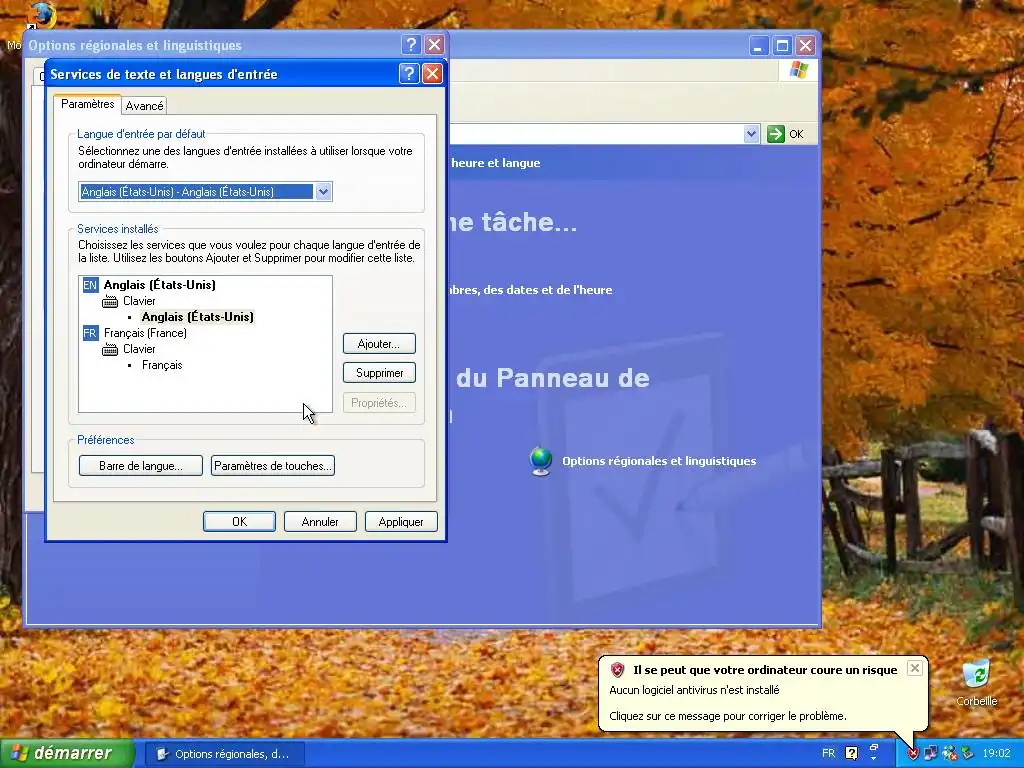This screenshot has height=768, width=1024.
Task: Click the help question mark in Services de texte dialog
Action: [x=409, y=74]
